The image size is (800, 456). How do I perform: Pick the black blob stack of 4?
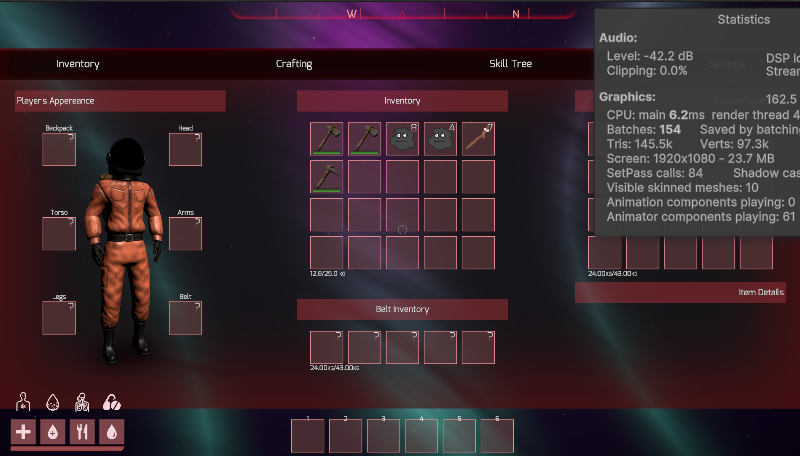(440, 139)
